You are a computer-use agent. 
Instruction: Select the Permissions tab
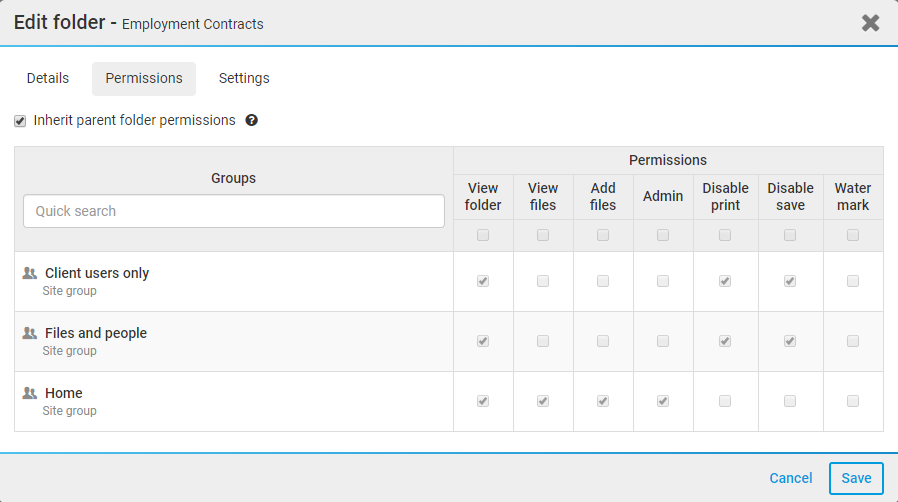pyautogui.click(x=144, y=78)
